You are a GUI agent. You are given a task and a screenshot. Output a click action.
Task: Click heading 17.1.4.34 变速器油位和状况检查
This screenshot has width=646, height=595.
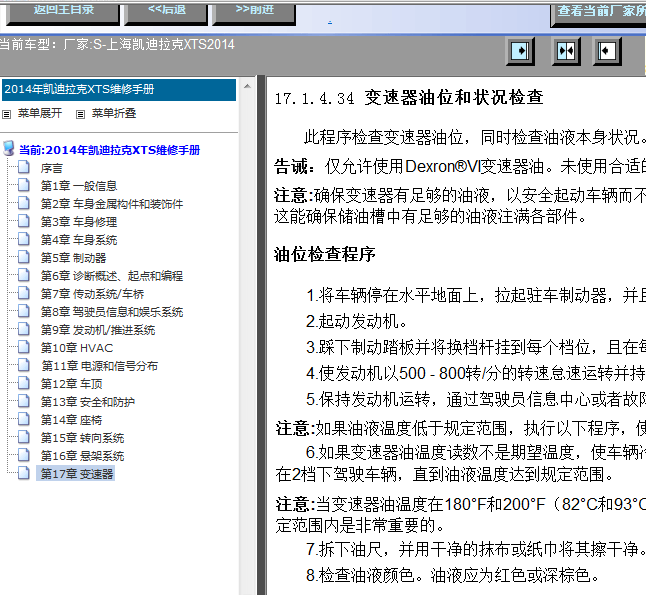pos(409,98)
